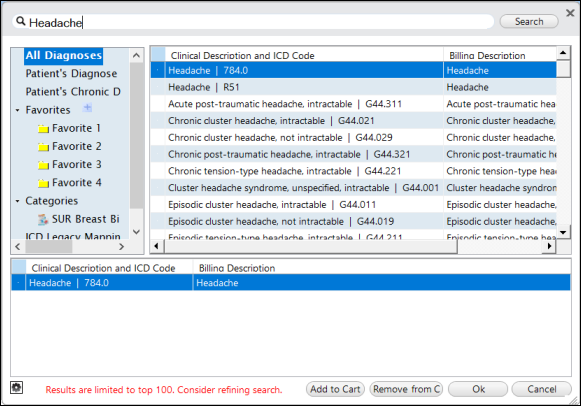Click the Search button
Screen dimensions: 581x406
529,21
